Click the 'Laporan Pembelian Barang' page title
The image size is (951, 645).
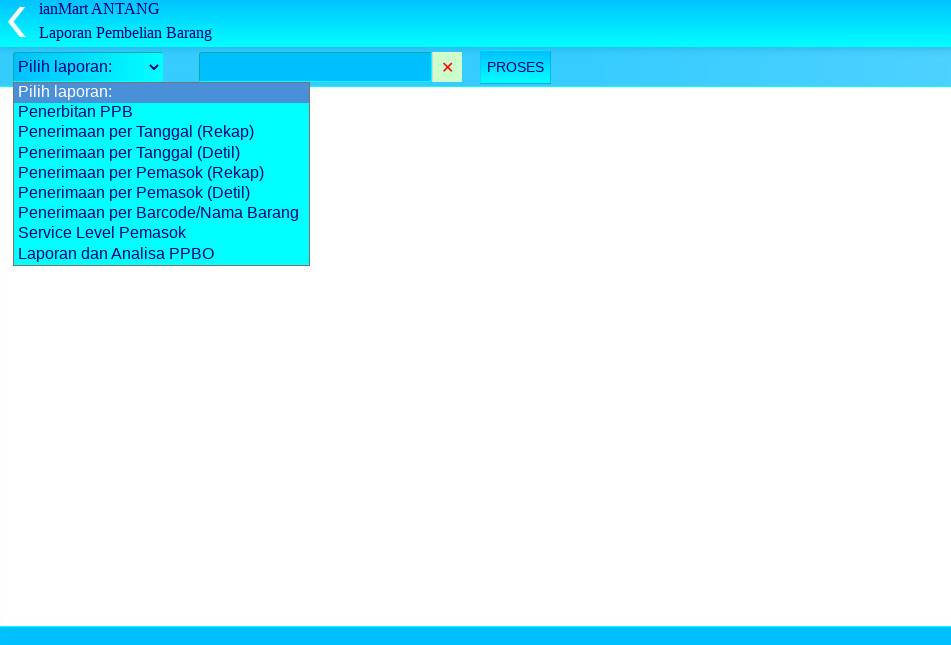point(125,33)
